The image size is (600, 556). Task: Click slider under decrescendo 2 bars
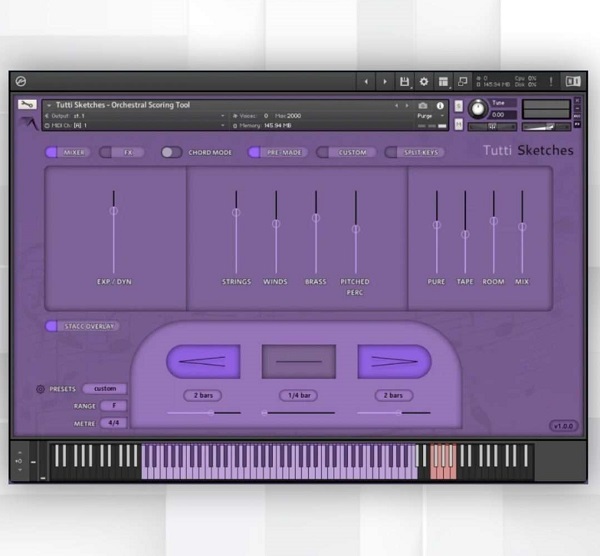394,413
